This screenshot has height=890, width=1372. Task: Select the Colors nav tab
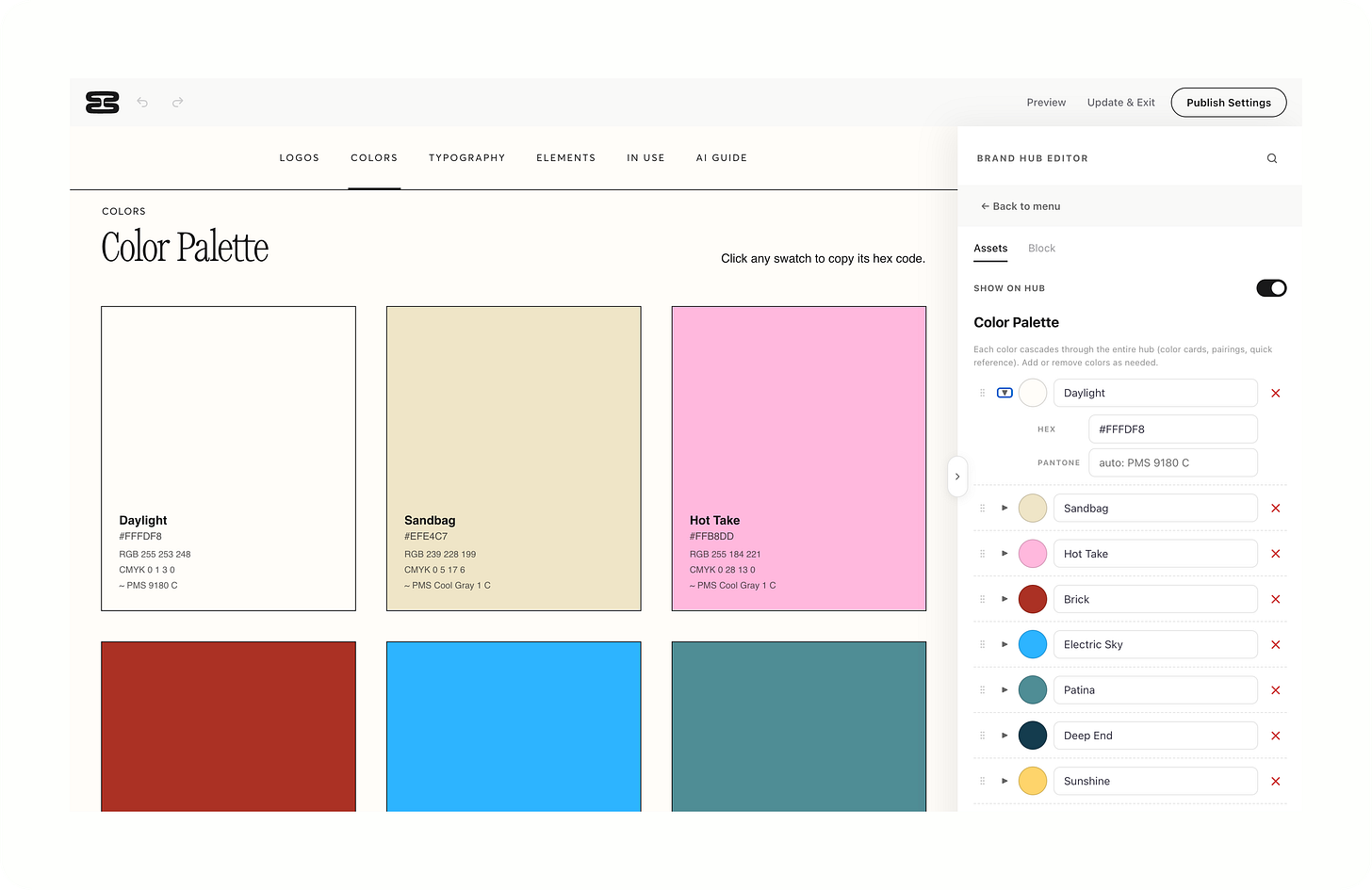click(374, 158)
